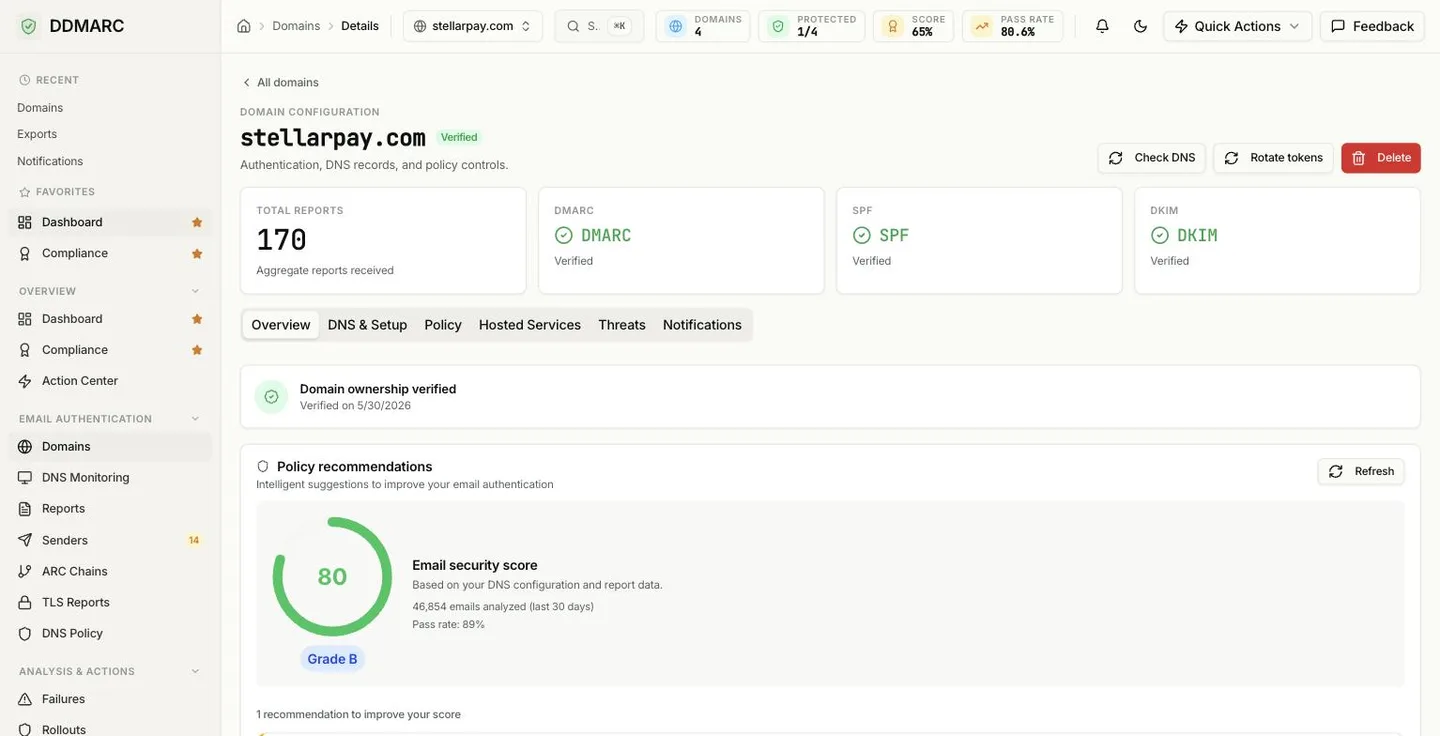
Task: Click DMARC verified check icon
Action: point(564,235)
